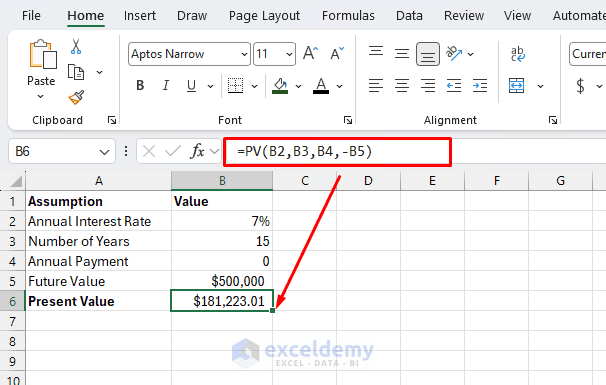Toggle Italic formatting

(x=166, y=85)
